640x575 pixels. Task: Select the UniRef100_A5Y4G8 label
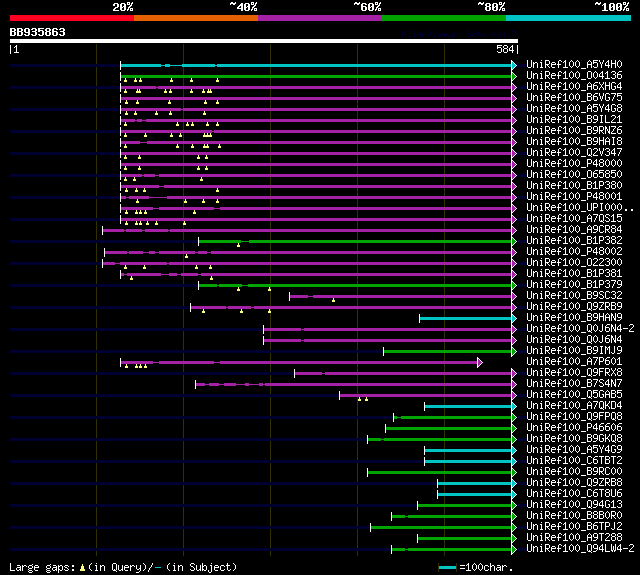(x=574, y=109)
